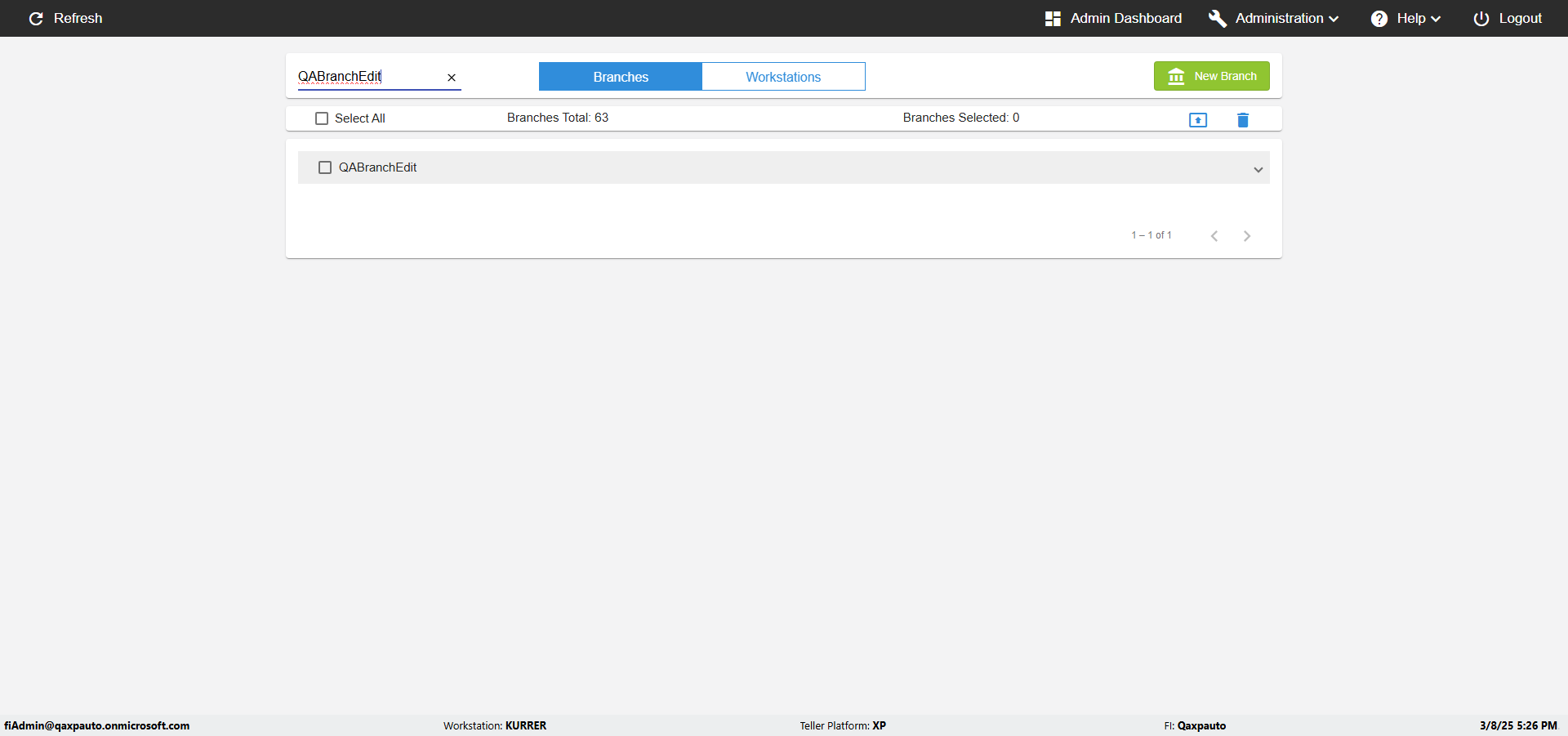Image resolution: width=1568 pixels, height=736 pixels.
Task: Go to previous page arrow
Action: pos(1214,236)
